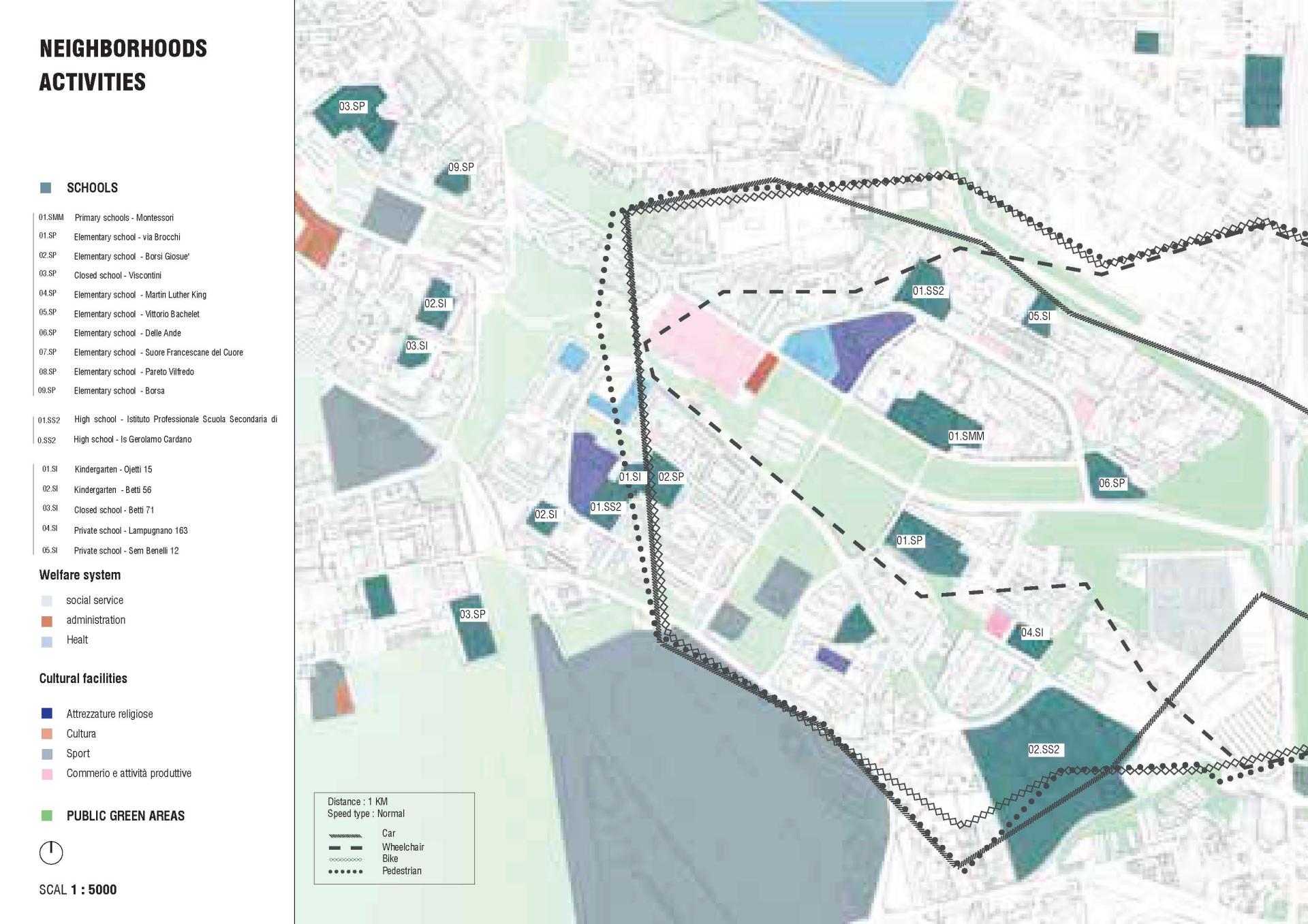Image resolution: width=1308 pixels, height=924 pixels.
Task: Select the High school - Is Gerolamo Cardano entry
Action: [x=132, y=439]
